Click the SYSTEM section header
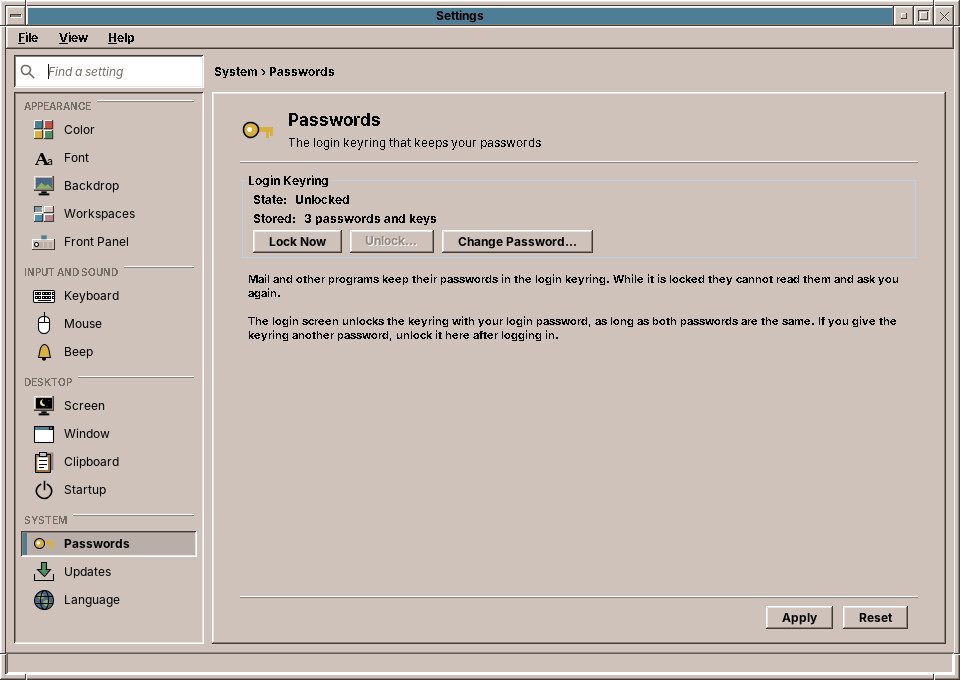Screen dimensions: 960x680 click(46, 520)
